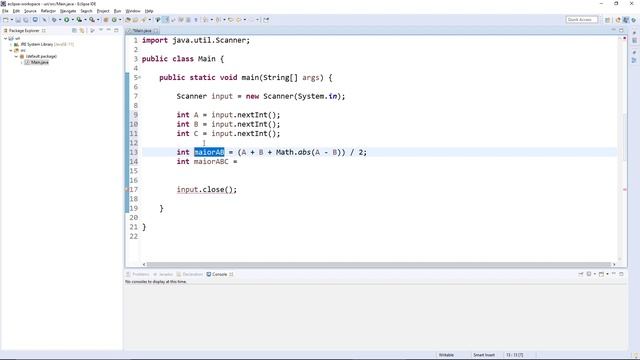640x360 pixels.
Task: Click the Pin Console icon
Action: pos(581,274)
